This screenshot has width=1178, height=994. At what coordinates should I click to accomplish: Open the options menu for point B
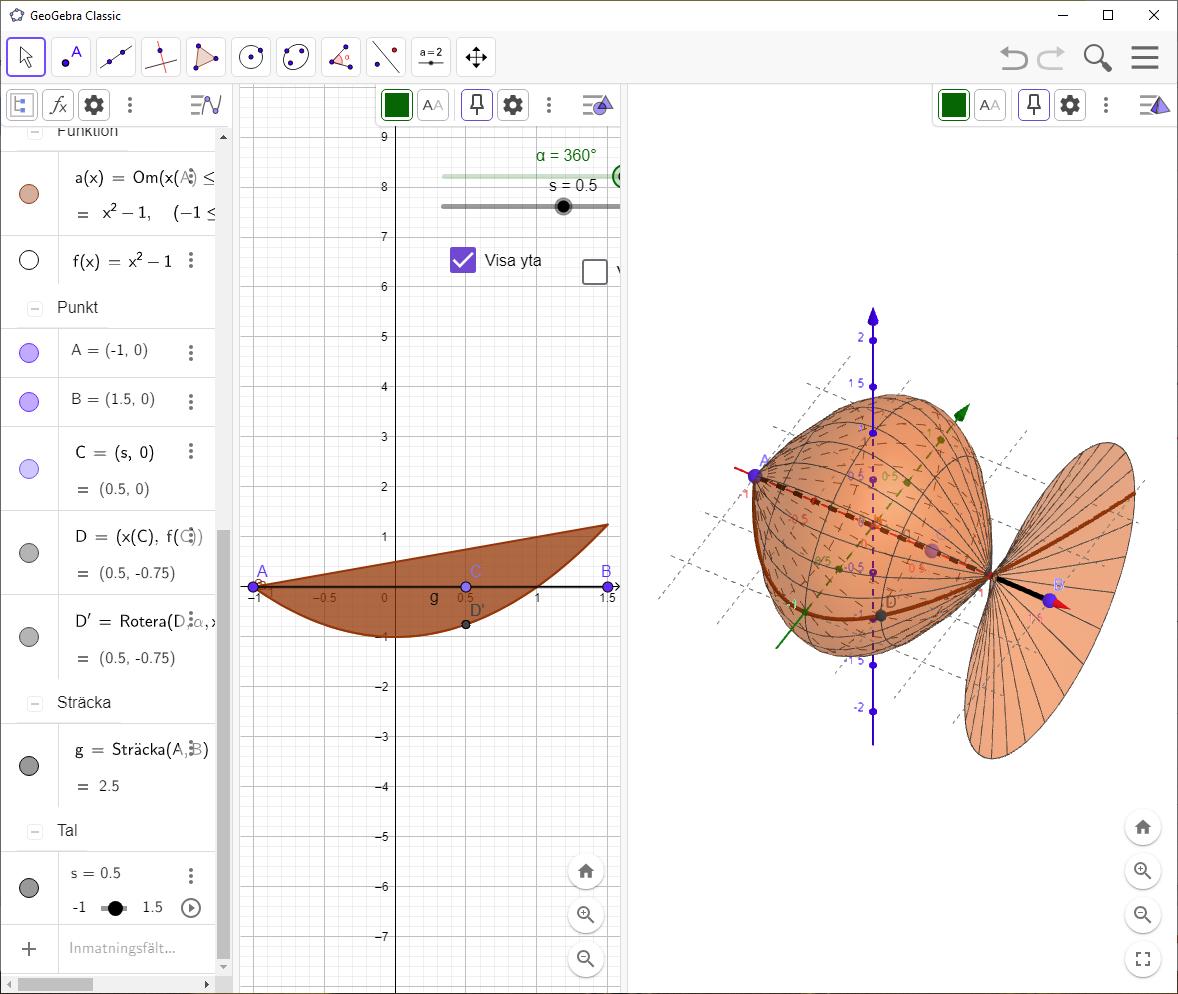coord(191,401)
